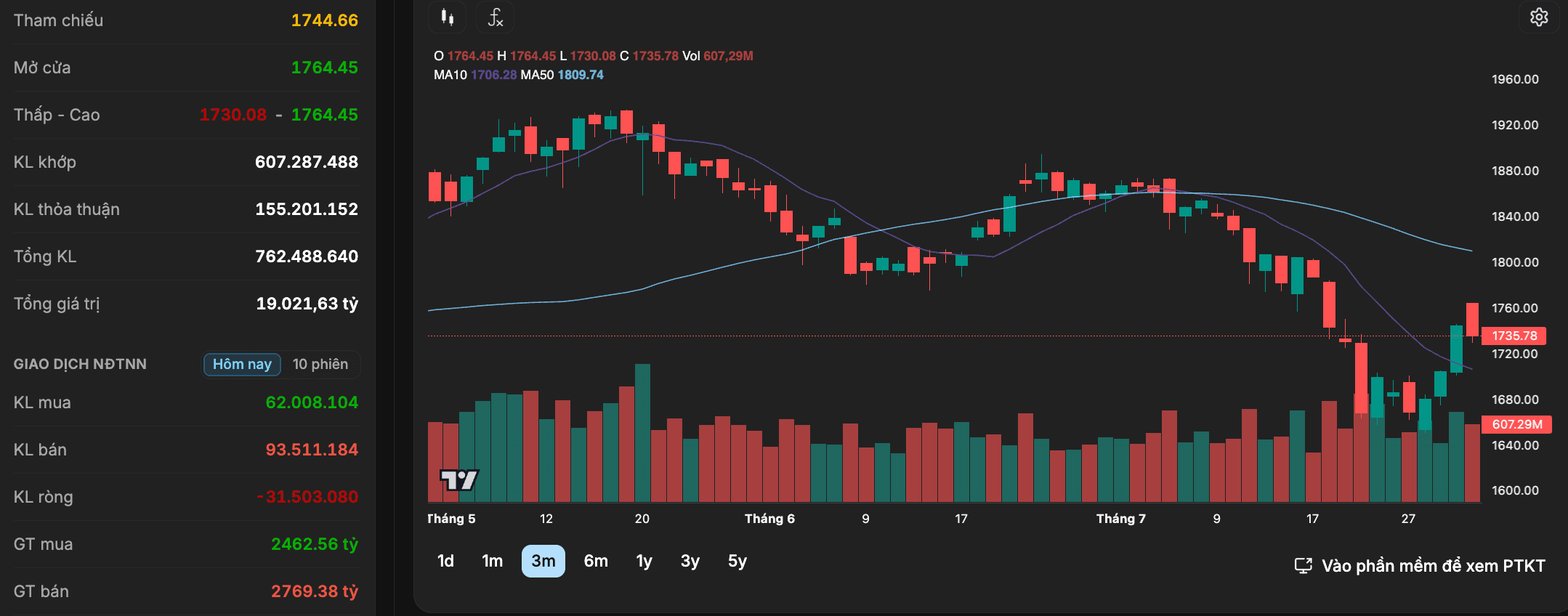Open the indicators fx menu
Viewport: 1568px width, 616px height.
[495, 17]
